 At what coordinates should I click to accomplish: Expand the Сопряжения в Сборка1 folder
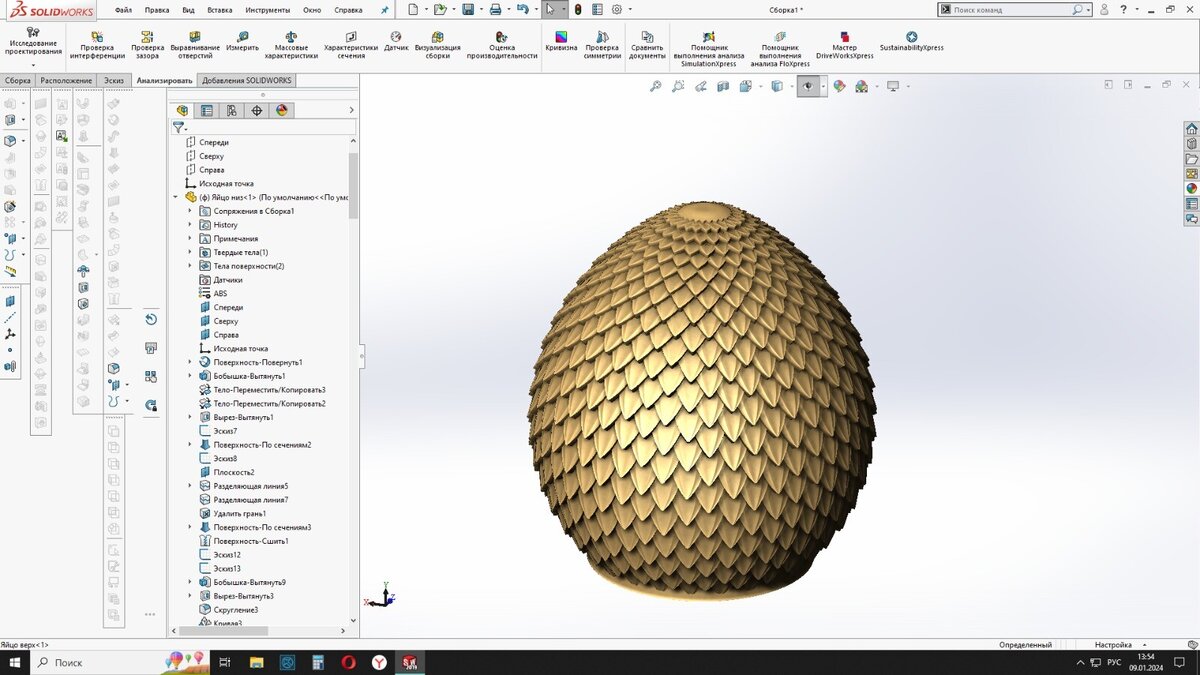pyautogui.click(x=190, y=211)
